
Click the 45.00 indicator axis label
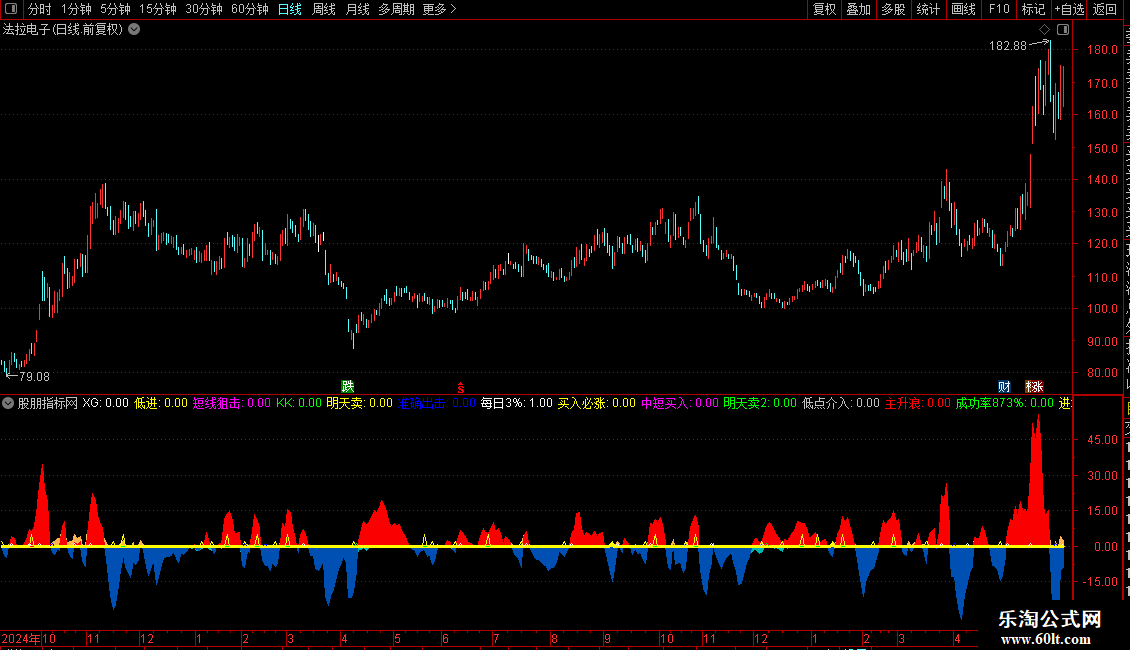tap(1103, 440)
